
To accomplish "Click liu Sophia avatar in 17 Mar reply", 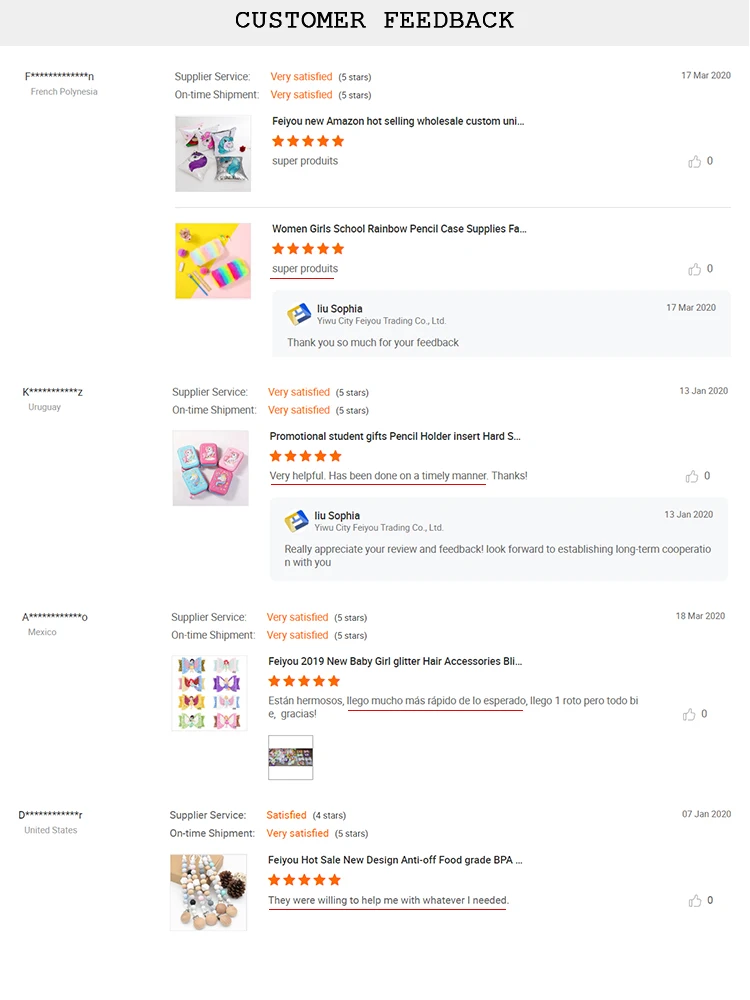I will coord(299,314).
